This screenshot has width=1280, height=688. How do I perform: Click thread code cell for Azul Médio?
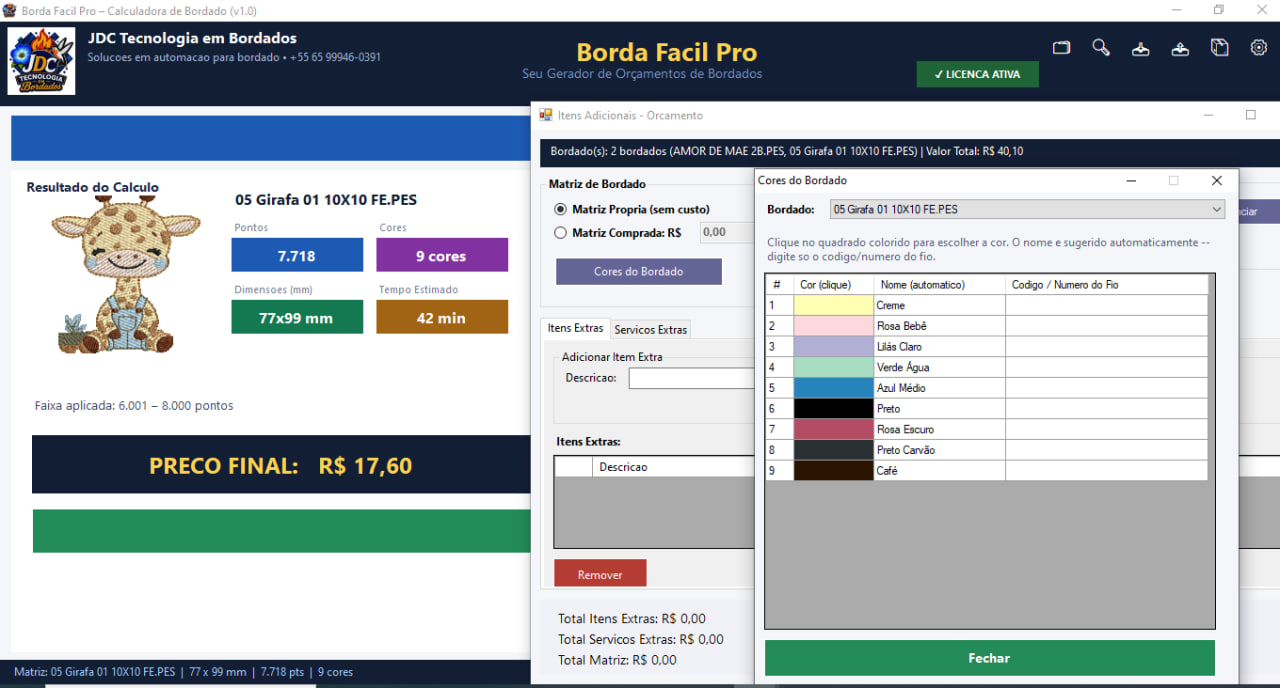pyautogui.click(x=1107, y=388)
